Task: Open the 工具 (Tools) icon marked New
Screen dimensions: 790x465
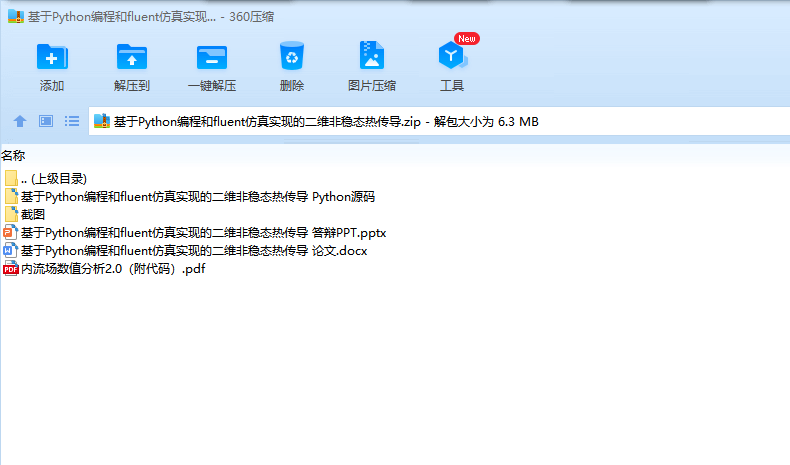Action: (x=452, y=55)
